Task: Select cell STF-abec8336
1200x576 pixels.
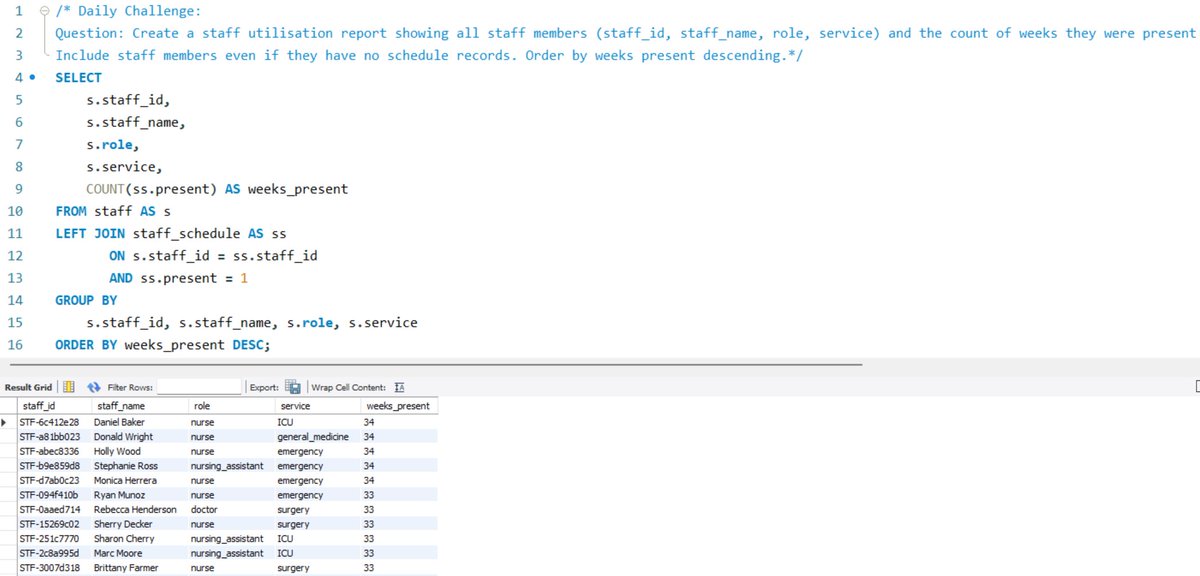Action: pos(54,451)
